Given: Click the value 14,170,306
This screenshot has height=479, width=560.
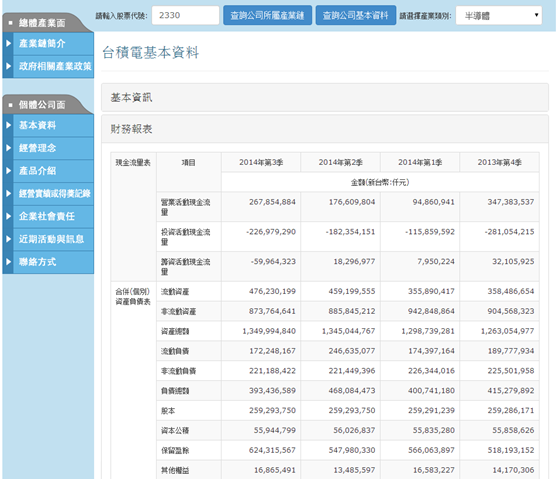Looking at the screenshot, I should (x=513, y=470).
